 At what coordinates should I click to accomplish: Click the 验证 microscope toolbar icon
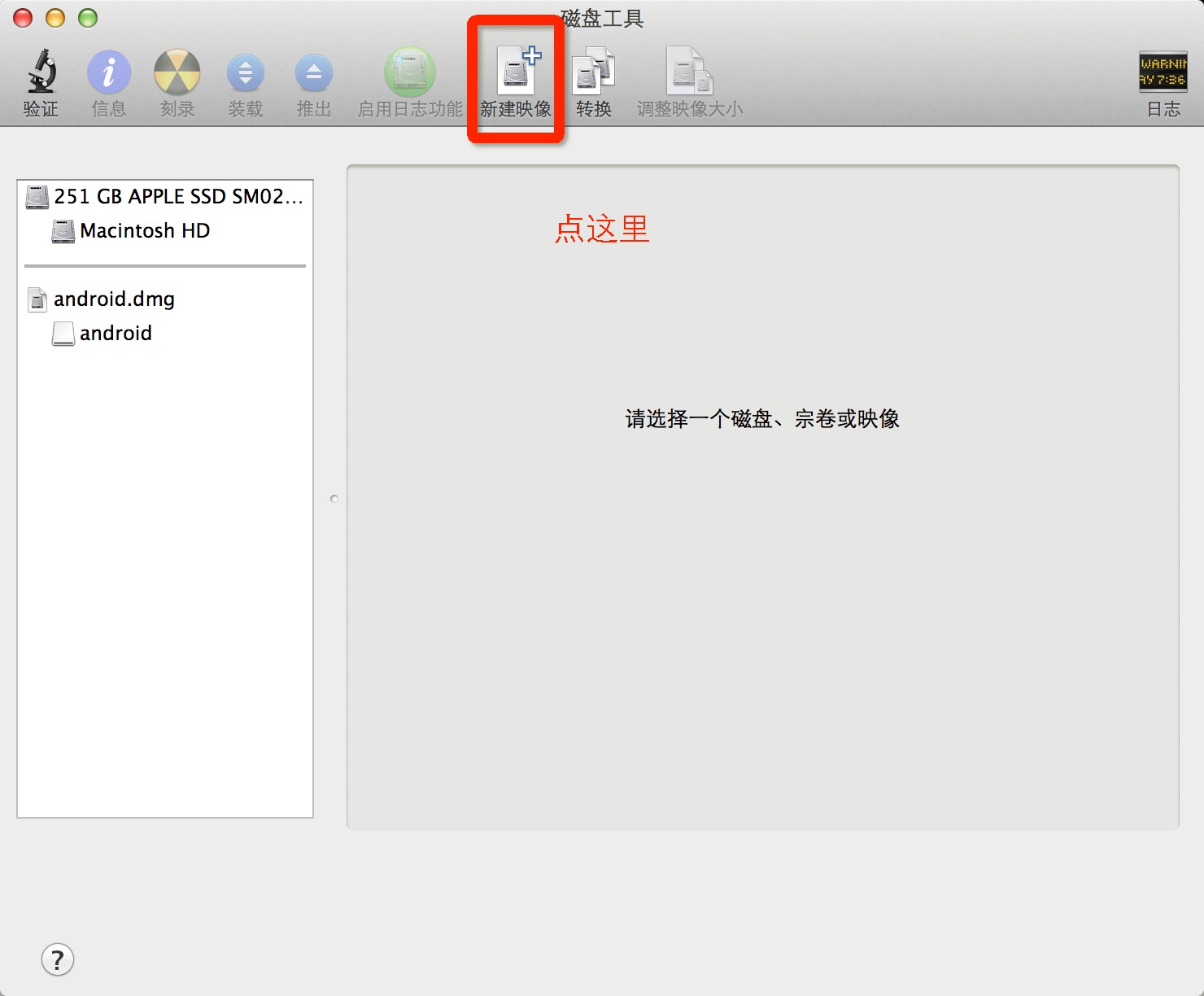click(x=41, y=72)
